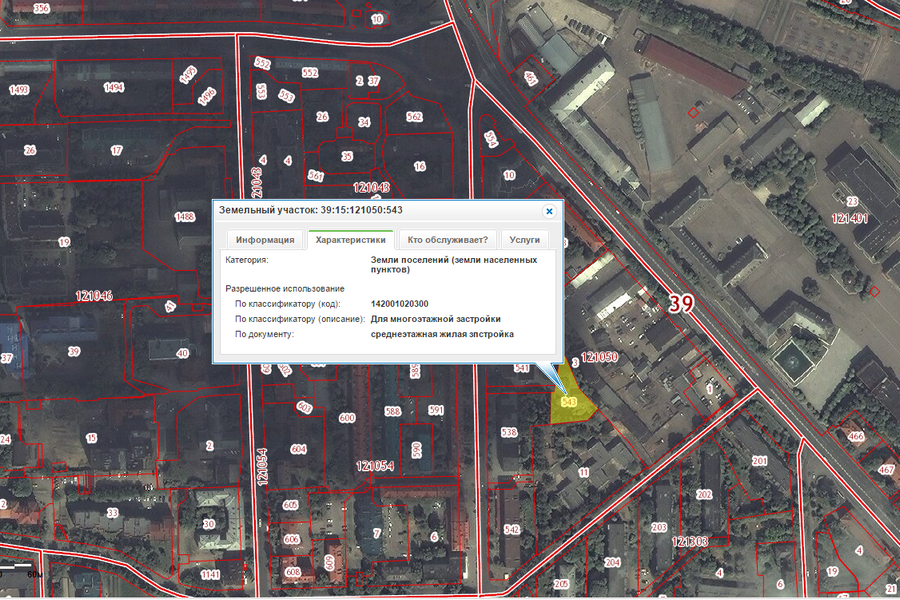Select parcel 1494 on the map
Viewport: 900px width, 600px height.
tap(114, 88)
